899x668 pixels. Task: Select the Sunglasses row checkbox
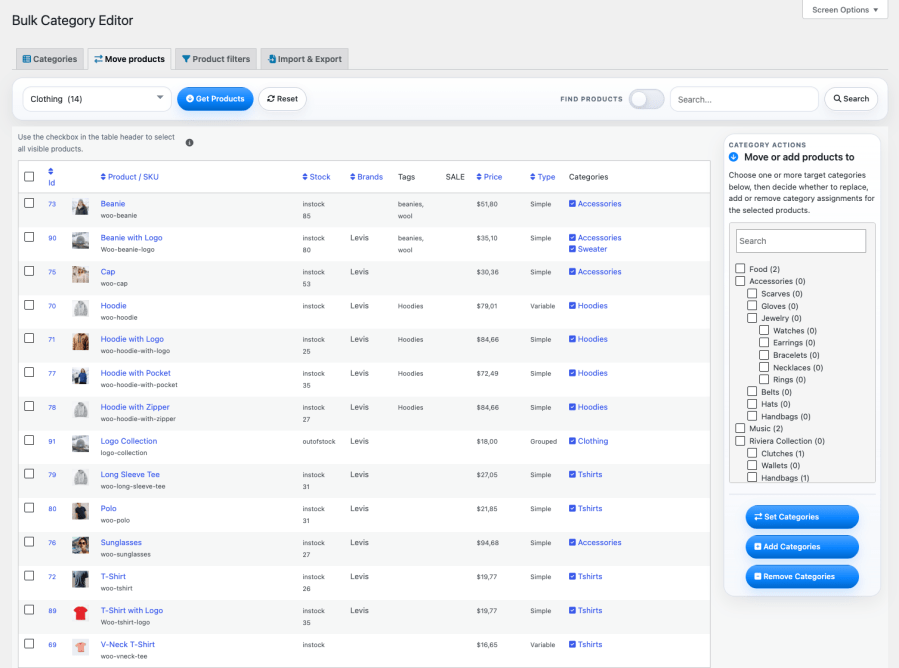tap(29, 542)
